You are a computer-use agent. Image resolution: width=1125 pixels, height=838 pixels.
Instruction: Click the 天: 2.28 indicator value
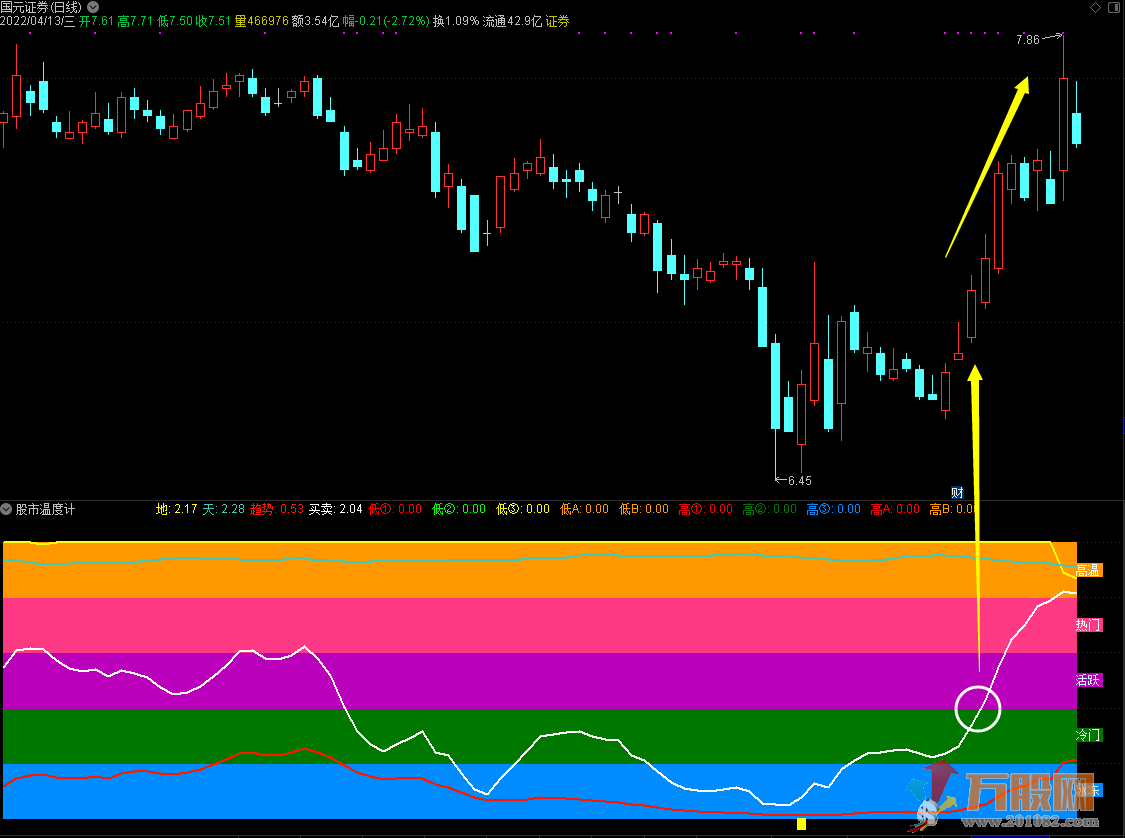tap(223, 509)
